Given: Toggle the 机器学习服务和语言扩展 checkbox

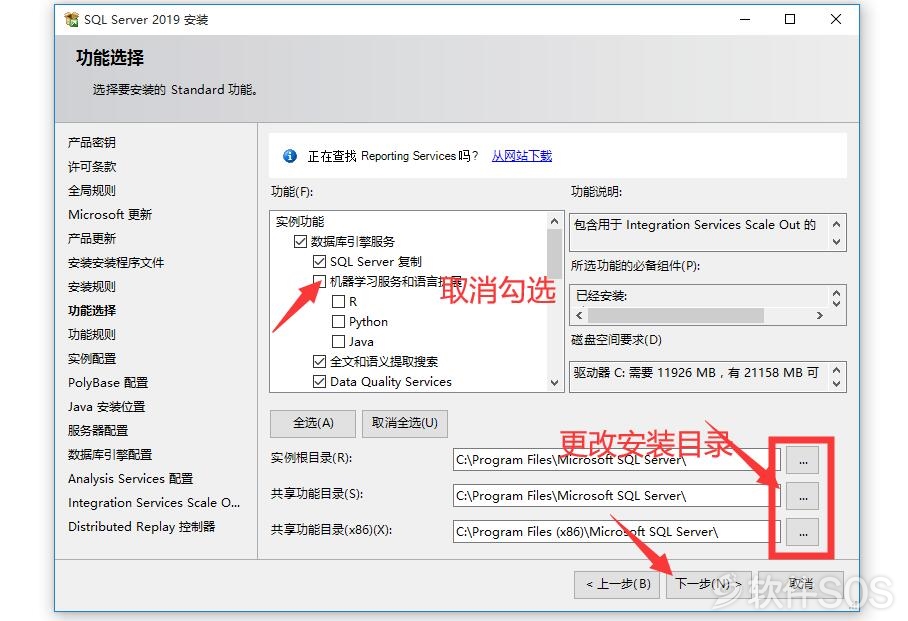Looking at the screenshot, I should click(x=319, y=282).
